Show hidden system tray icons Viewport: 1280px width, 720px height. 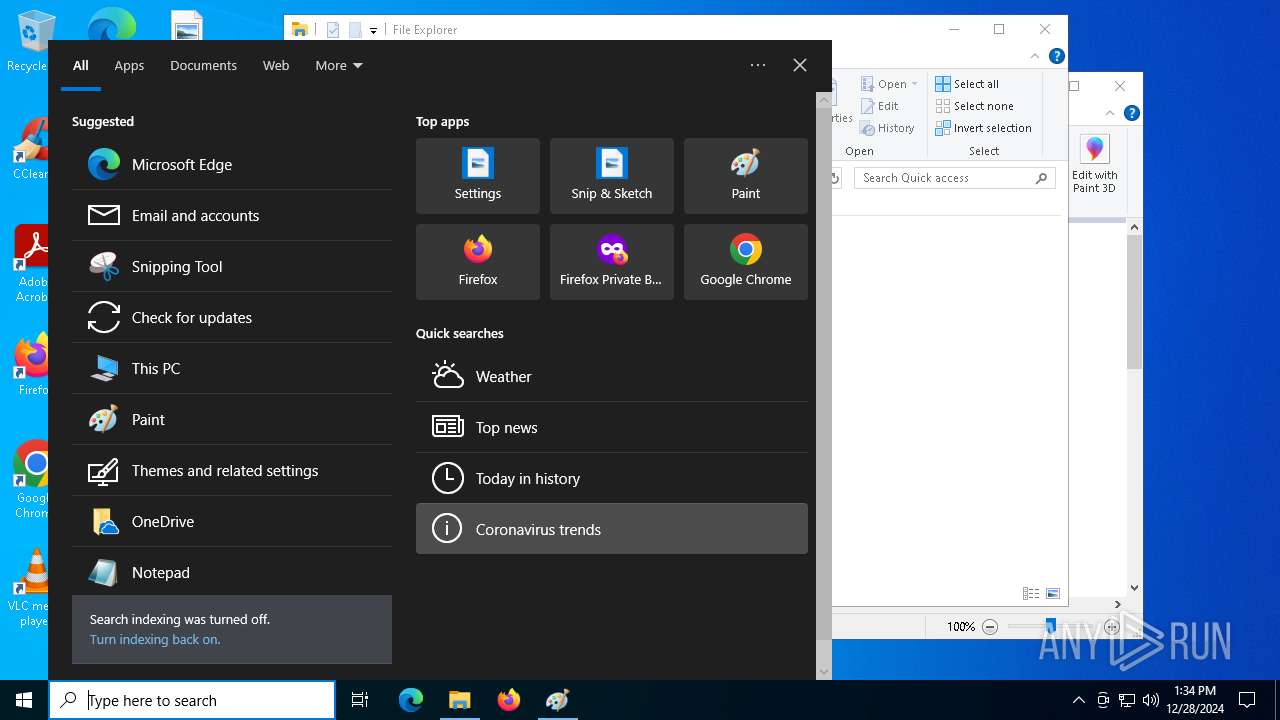(1078, 700)
